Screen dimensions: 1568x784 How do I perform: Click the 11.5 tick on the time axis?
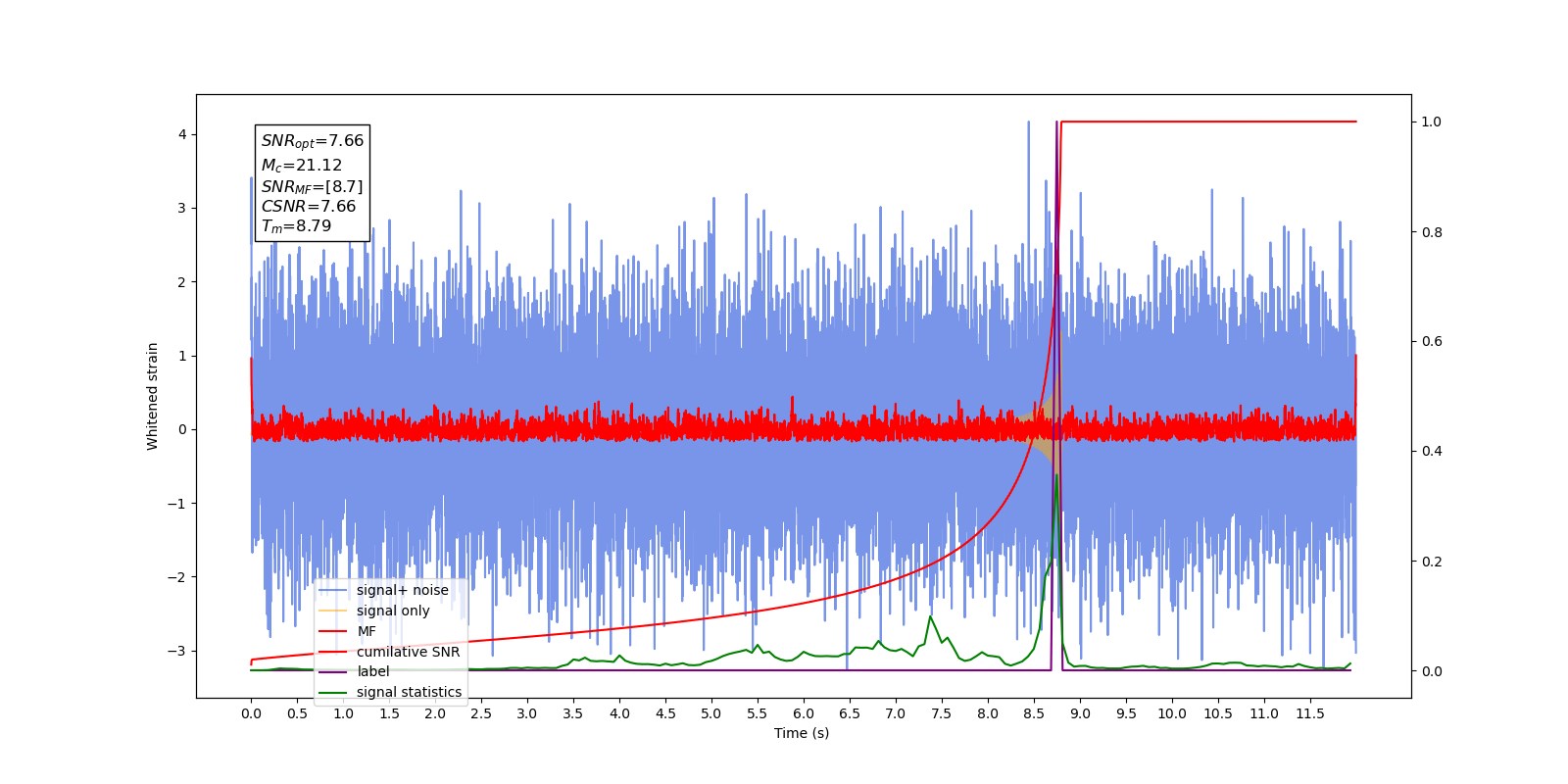pyautogui.click(x=1310, y=713)
